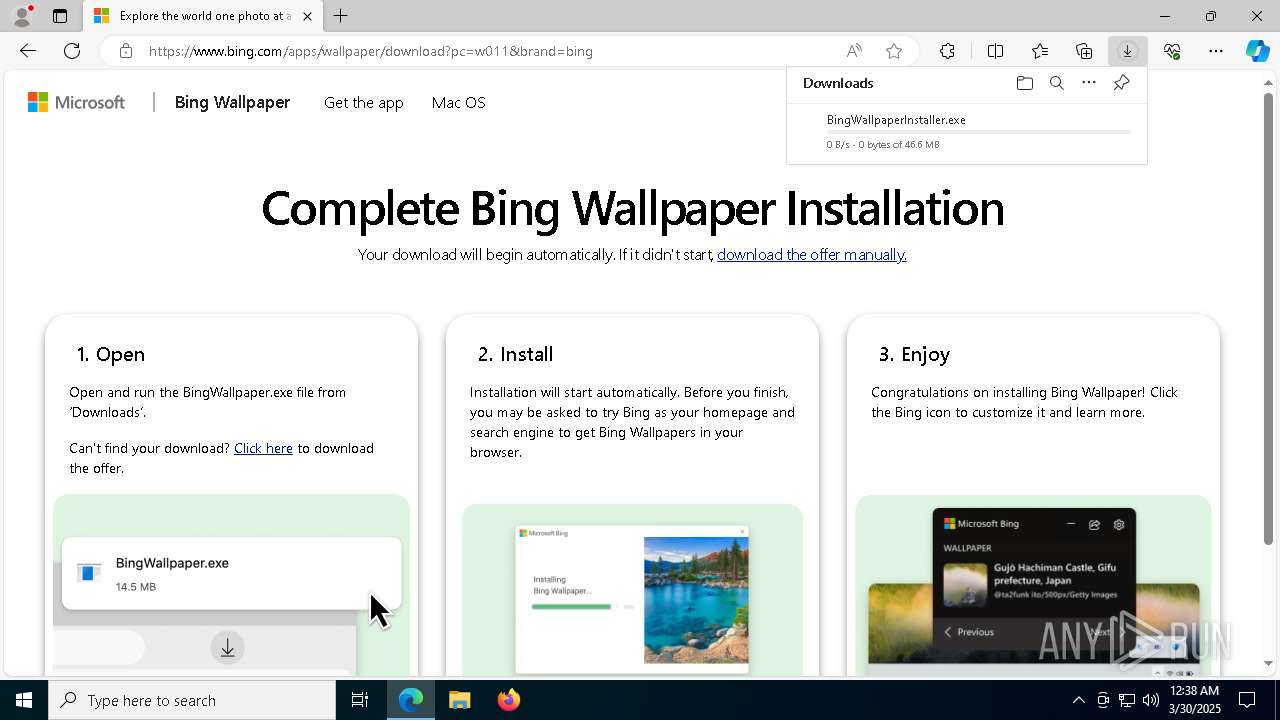Open the profile avatar icon
The image size is (1280, 720).
(x=21, y=16)
